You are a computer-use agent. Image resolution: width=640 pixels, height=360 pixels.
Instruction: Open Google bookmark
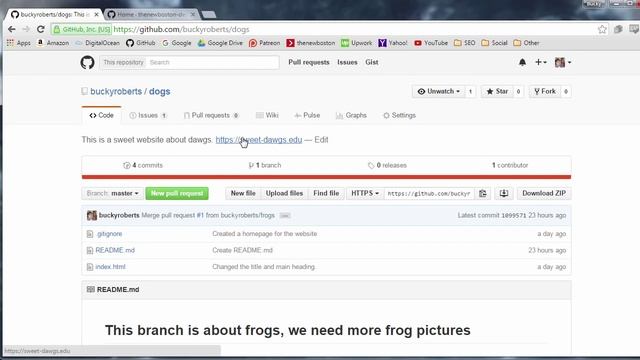(x=176, y=43)
